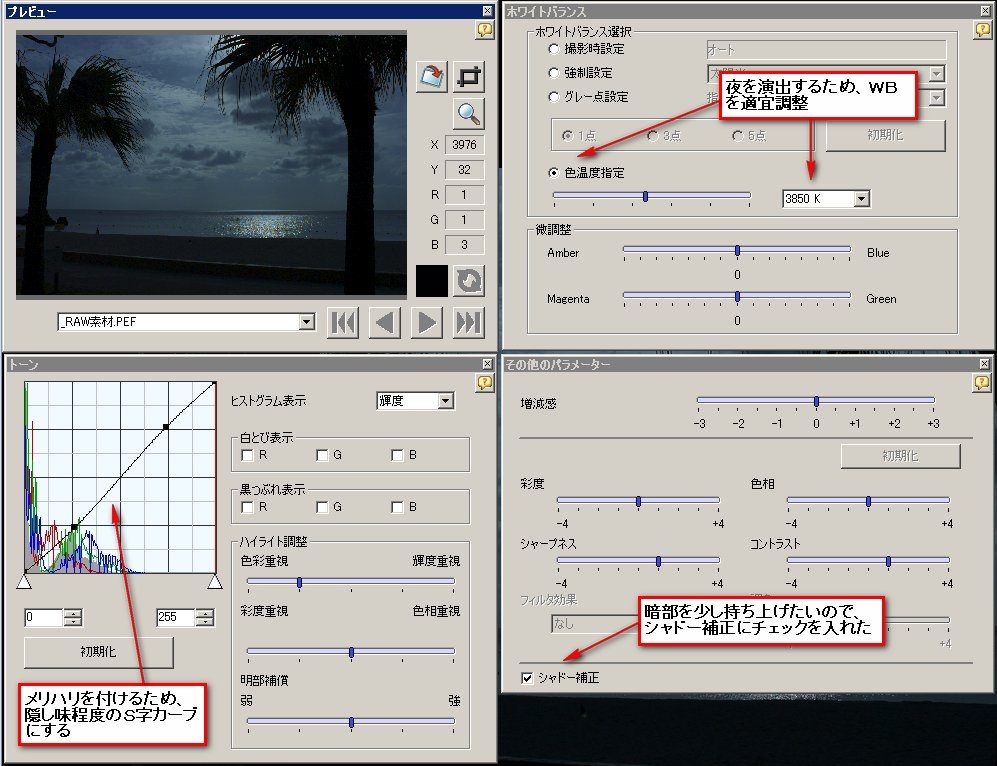Image resolution: width=997 pixels, height=766 pixels.
Task: Jump to first image button
Action: 343,322
